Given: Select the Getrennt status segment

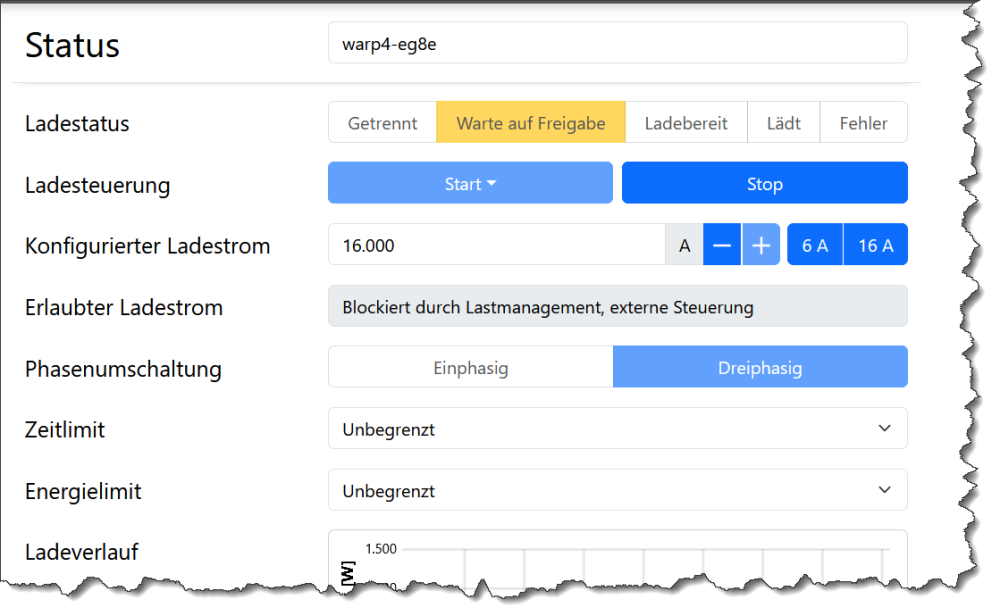Looking at the screenshot, I should [x=383, y=122].
